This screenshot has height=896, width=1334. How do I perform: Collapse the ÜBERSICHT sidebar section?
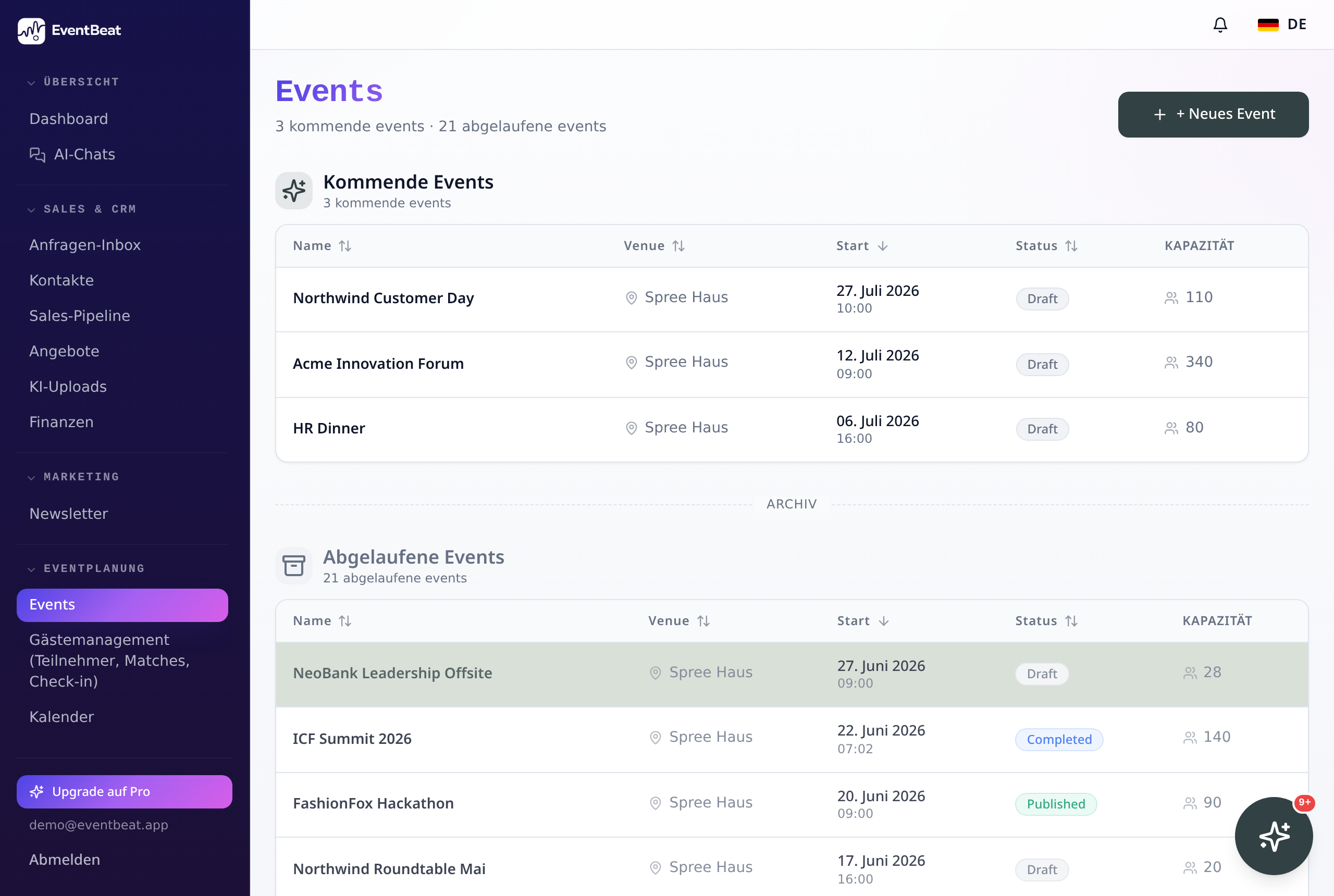[x=73, y=82]
